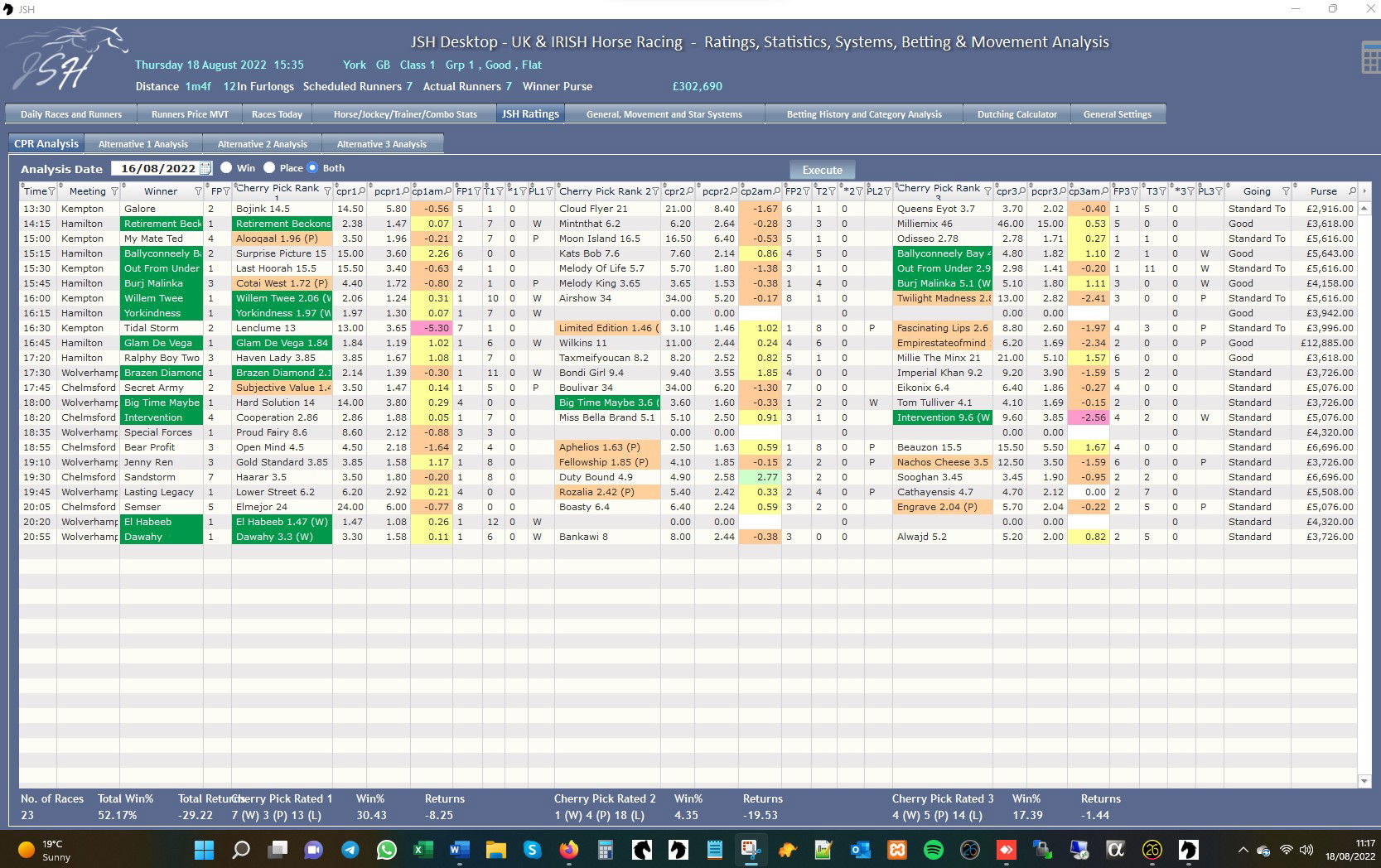Open filter dropdown for PL3 column

pyautogui.click(x=1219, y=191)
